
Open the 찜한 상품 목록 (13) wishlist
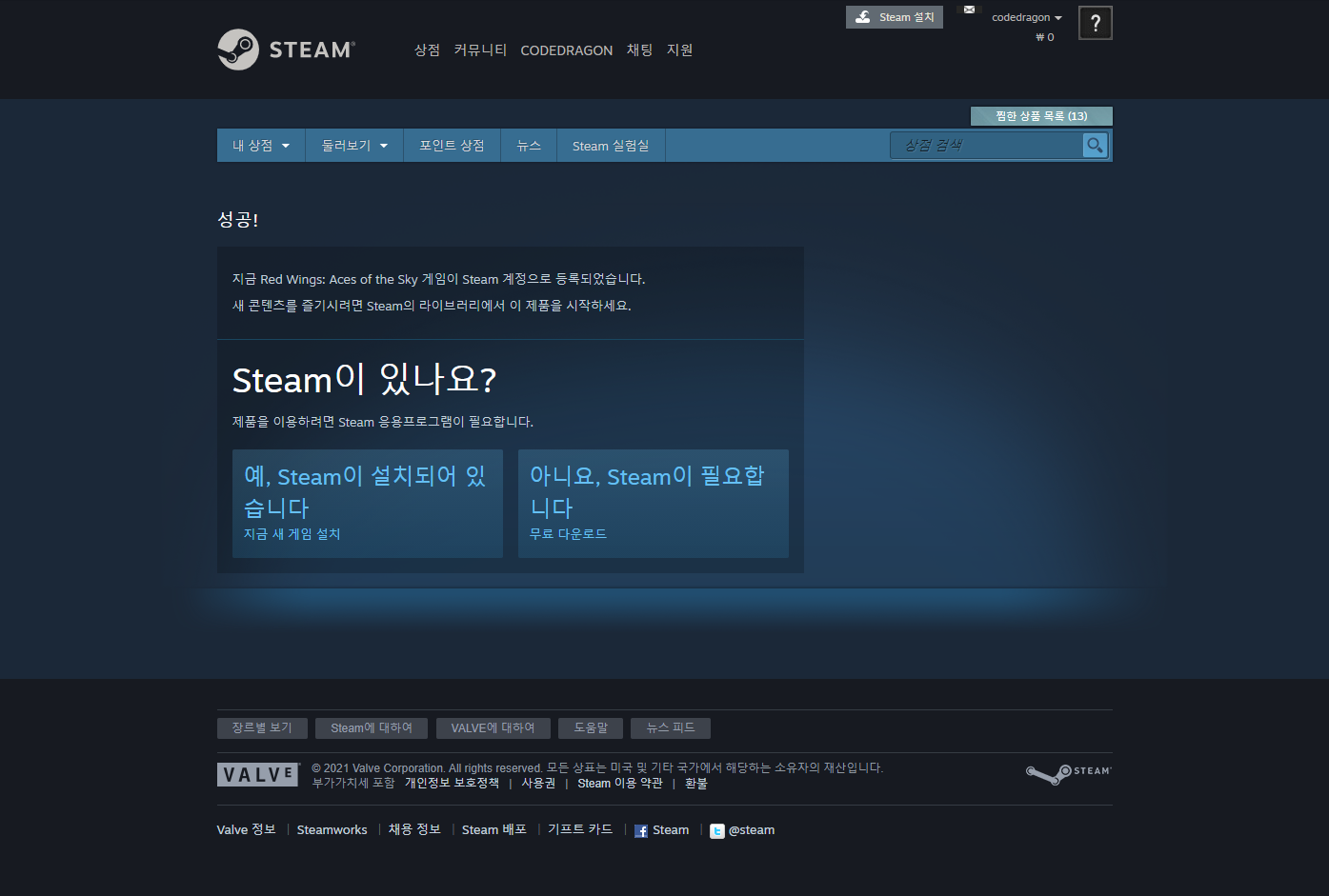pyautogui.click(x=1041, y=116)
